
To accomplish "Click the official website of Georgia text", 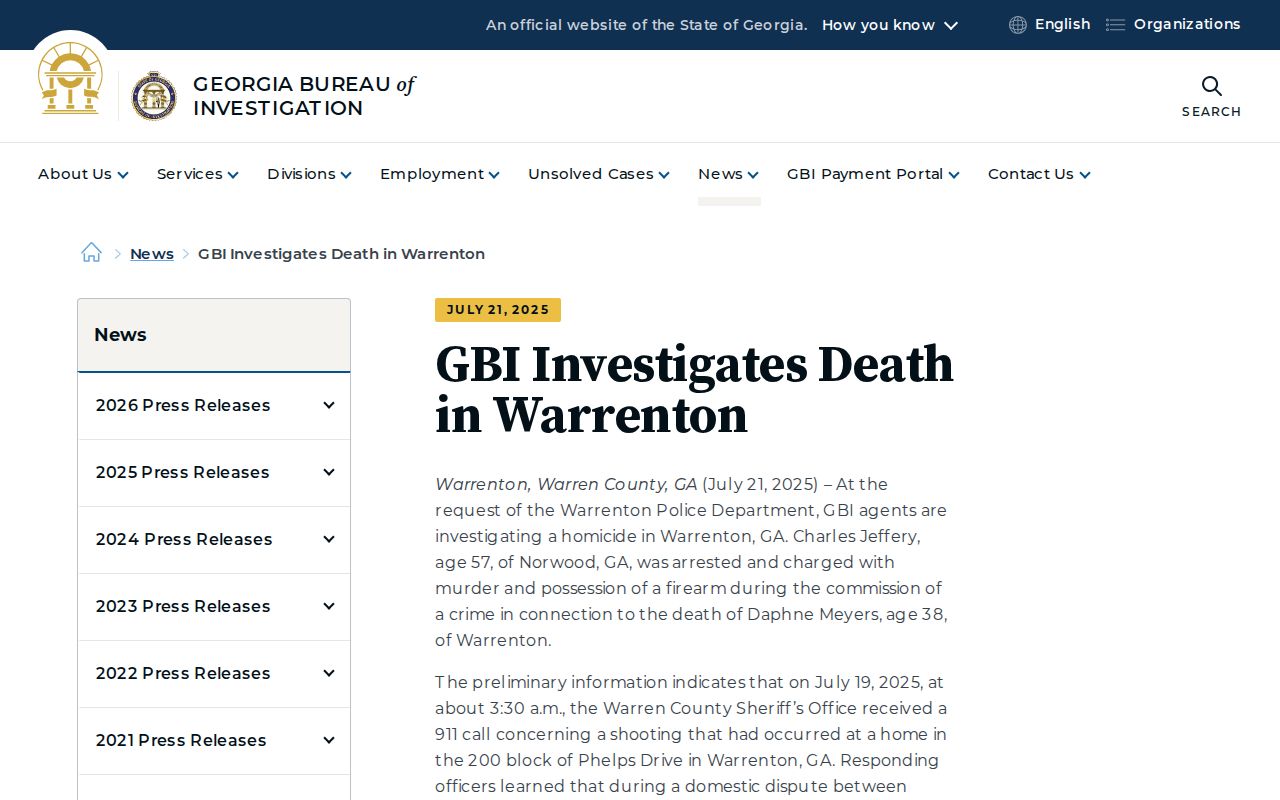I will coord(647,25).
